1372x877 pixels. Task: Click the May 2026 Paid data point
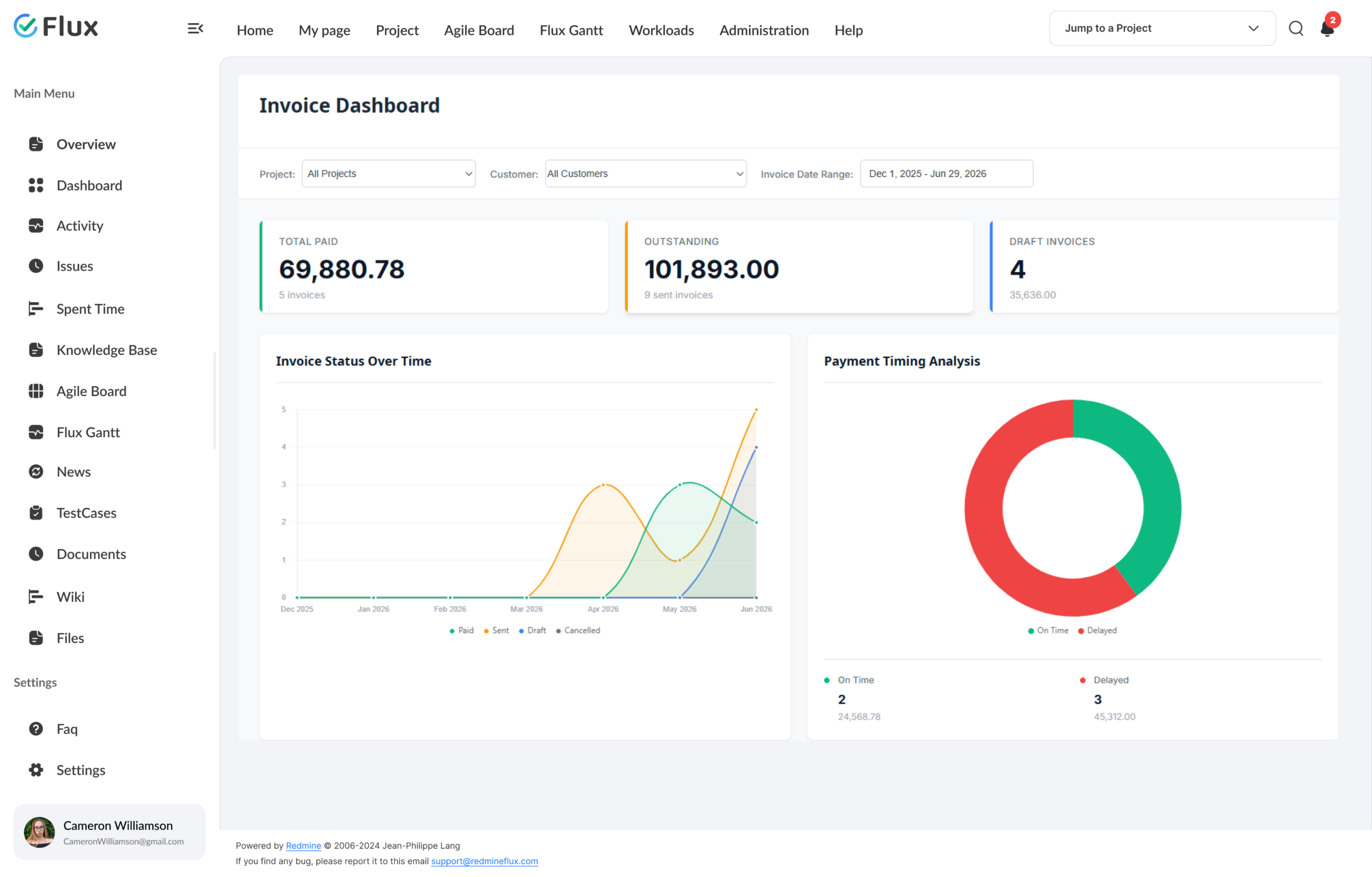coord(680,485)
